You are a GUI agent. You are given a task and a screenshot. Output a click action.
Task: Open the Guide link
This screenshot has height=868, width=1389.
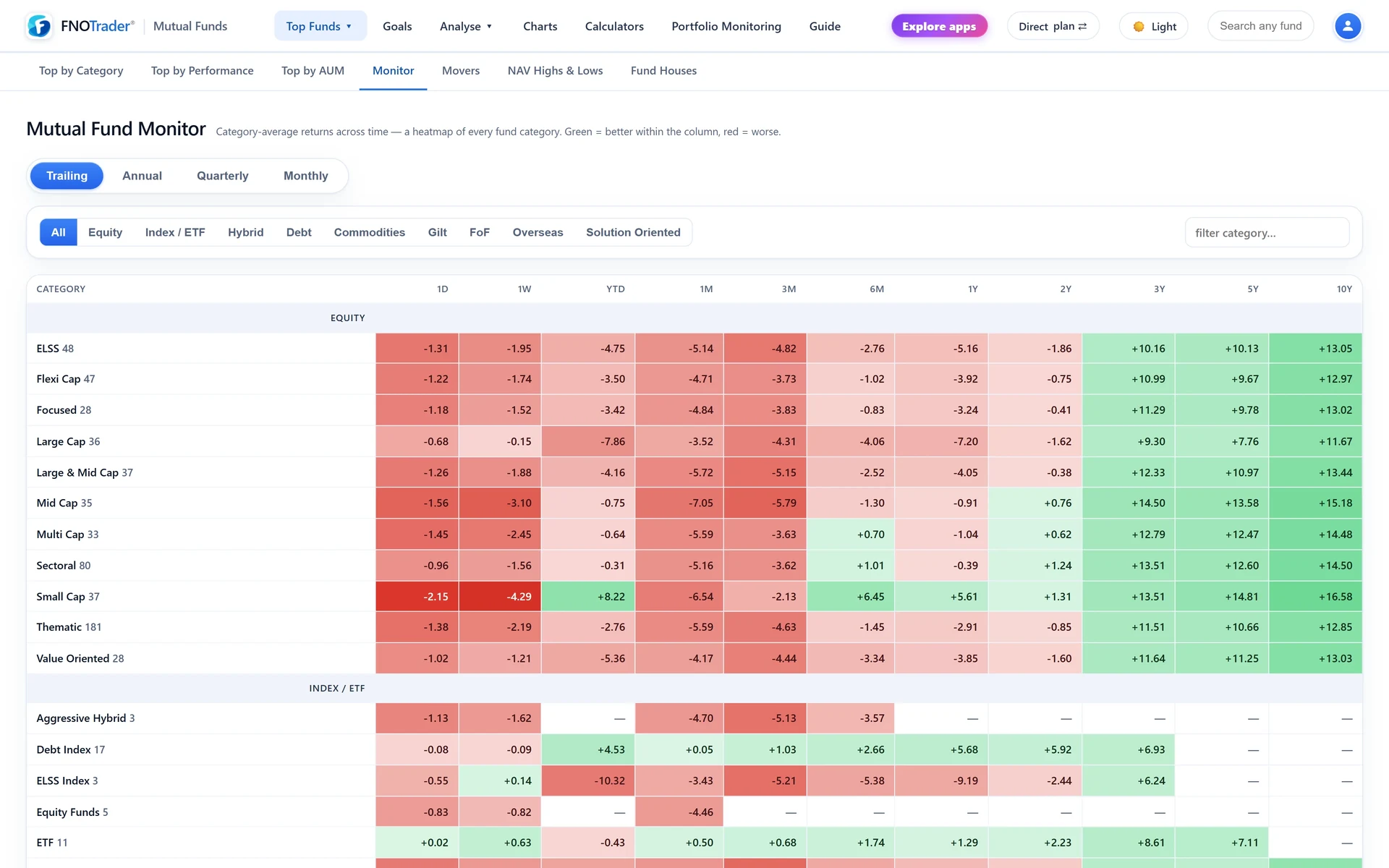pos(825,26)
